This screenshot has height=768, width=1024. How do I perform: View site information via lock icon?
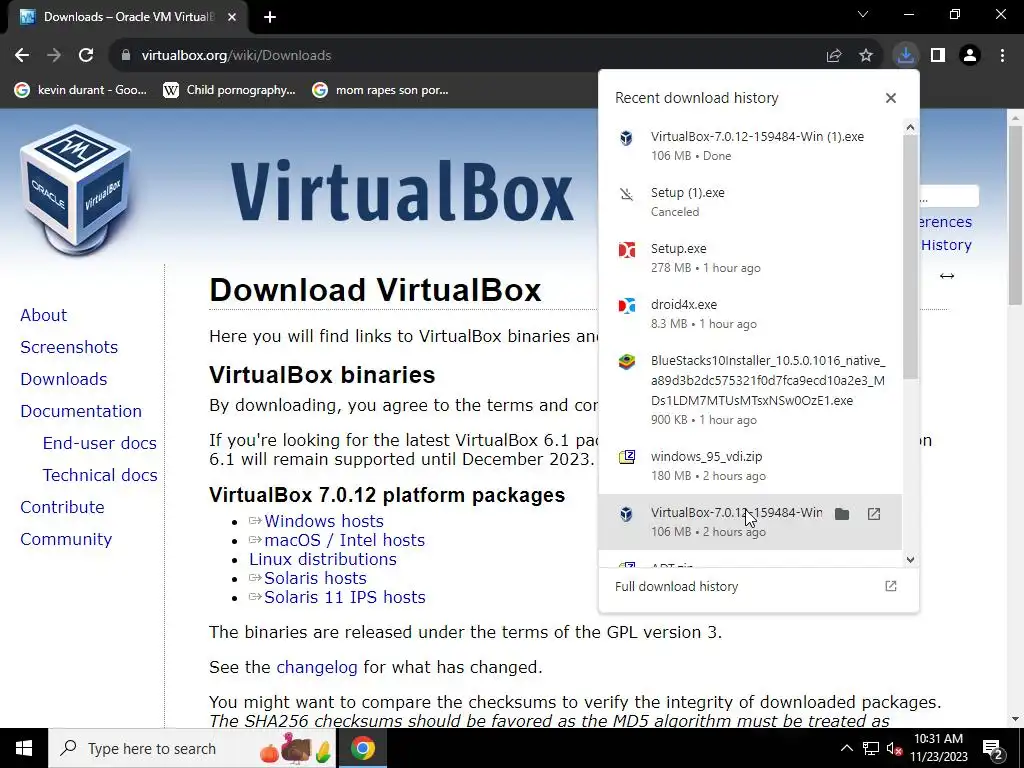[x=126, y=56]
